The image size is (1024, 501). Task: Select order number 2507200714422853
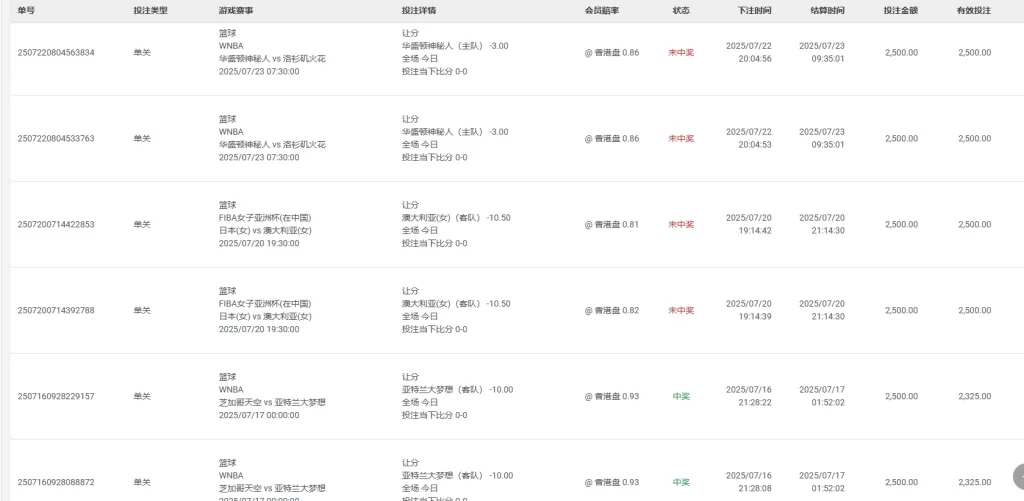point(56,225)
